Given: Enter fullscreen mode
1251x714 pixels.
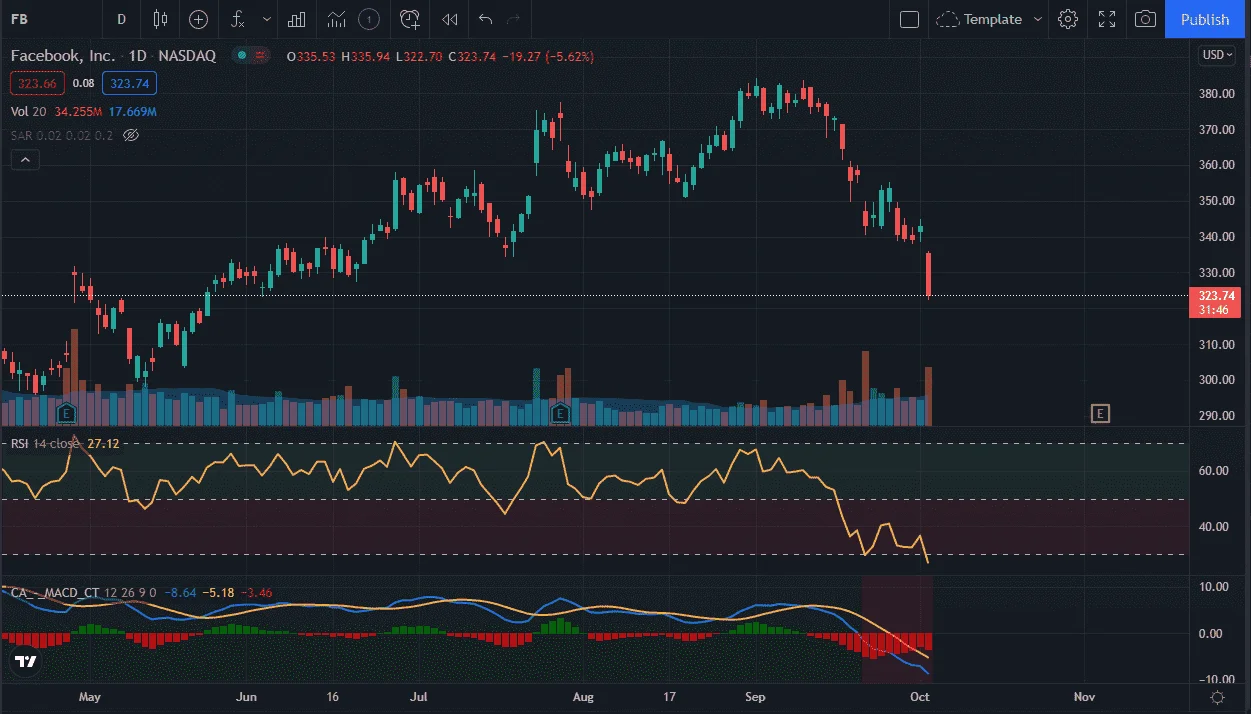Looking at the screenshot, I should pos(1107,19).
